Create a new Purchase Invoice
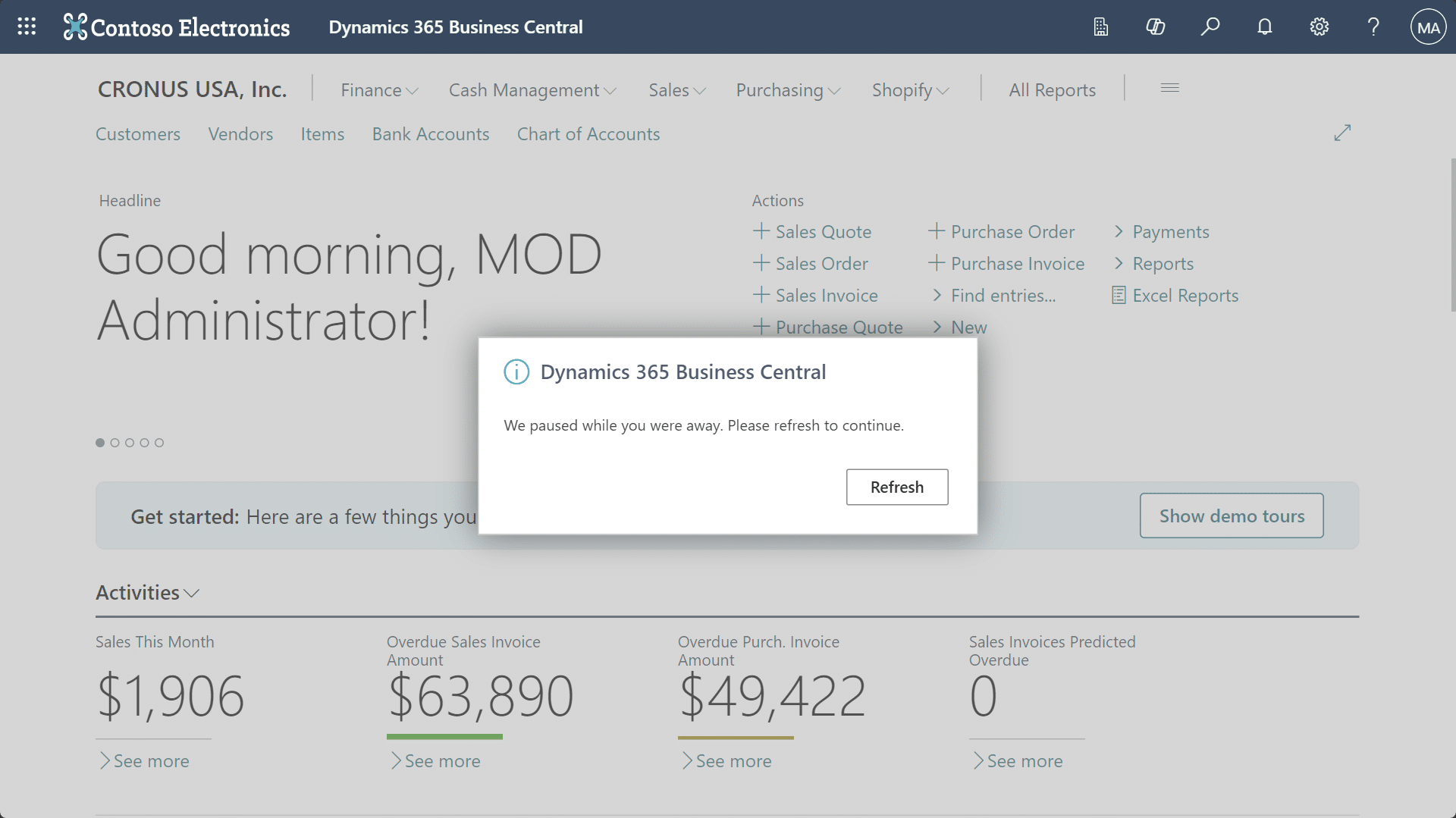 [1006, 264]
